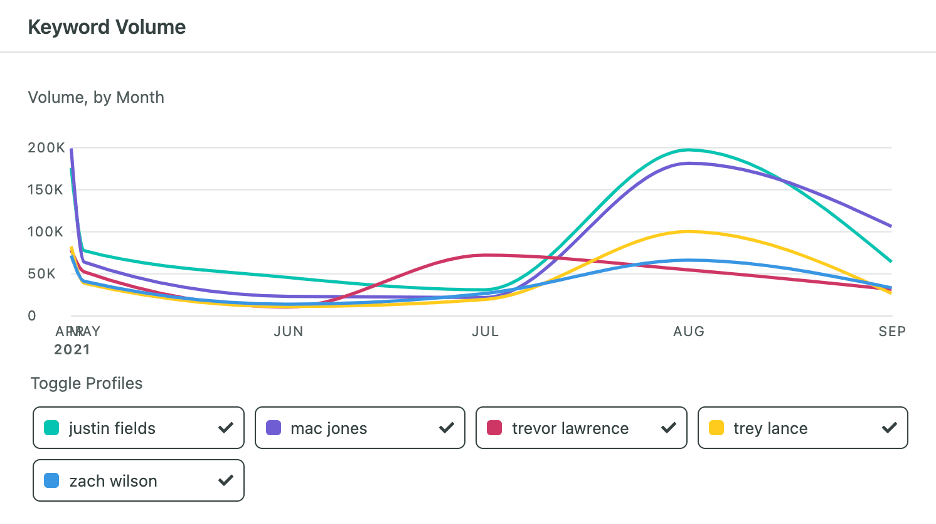The image size is (936, 524).
Task: Click the Keyword Volume panel title
Action: coord(107,27)
